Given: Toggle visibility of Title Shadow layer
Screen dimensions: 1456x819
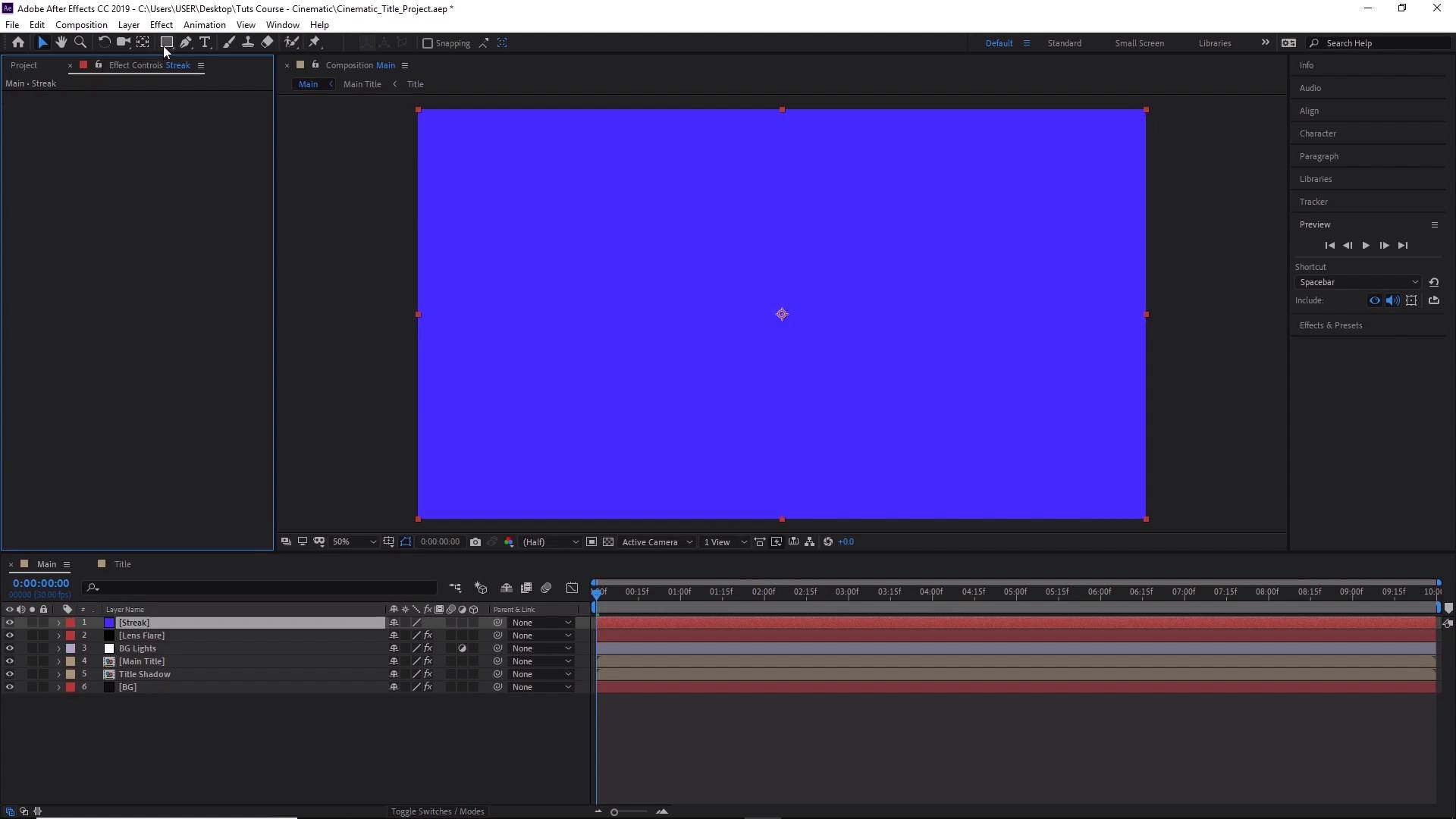Looking at the screenshot, I should (x=10, y=674).
